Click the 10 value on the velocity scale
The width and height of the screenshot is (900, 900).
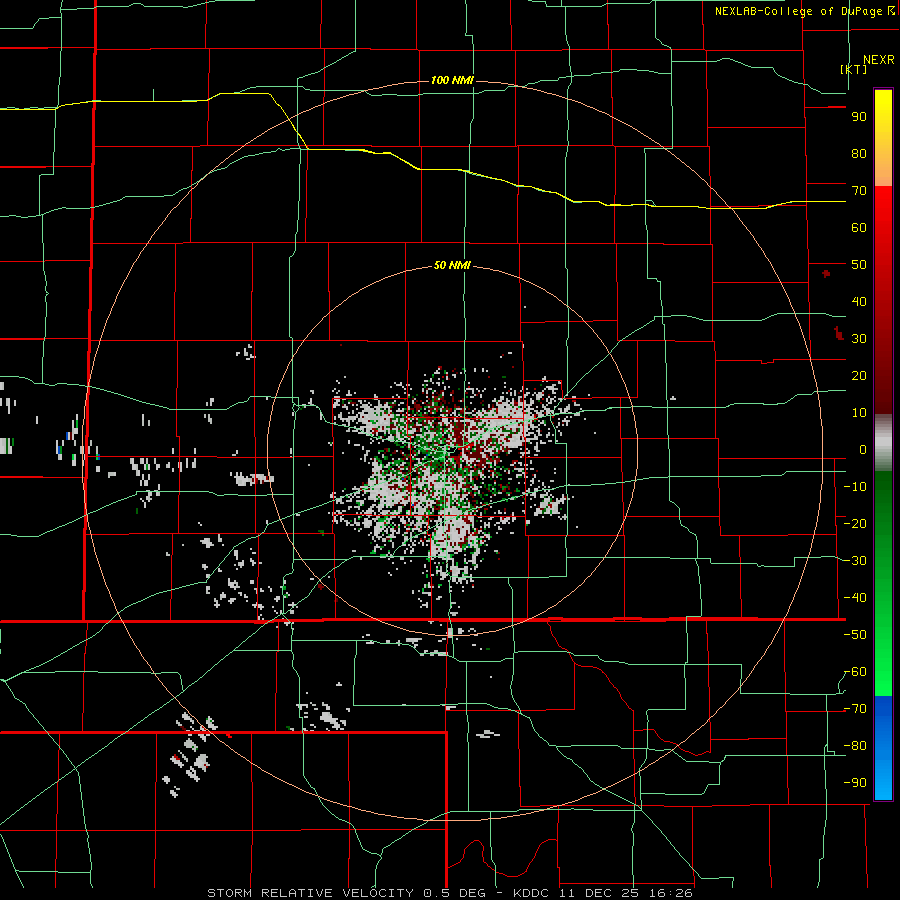pyautogui.click(x=859, y=413)
